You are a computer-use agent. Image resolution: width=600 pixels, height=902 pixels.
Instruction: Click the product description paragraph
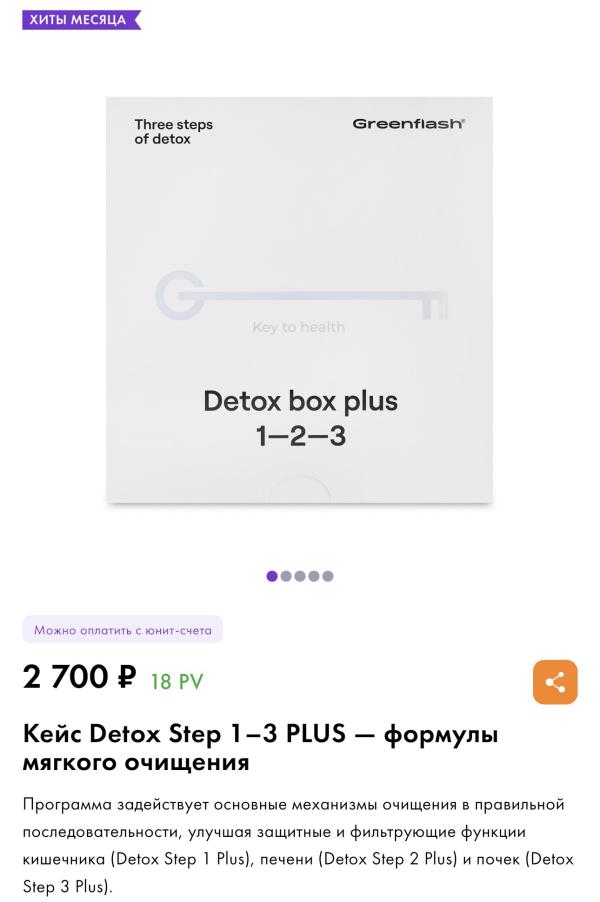click(298, 845)
